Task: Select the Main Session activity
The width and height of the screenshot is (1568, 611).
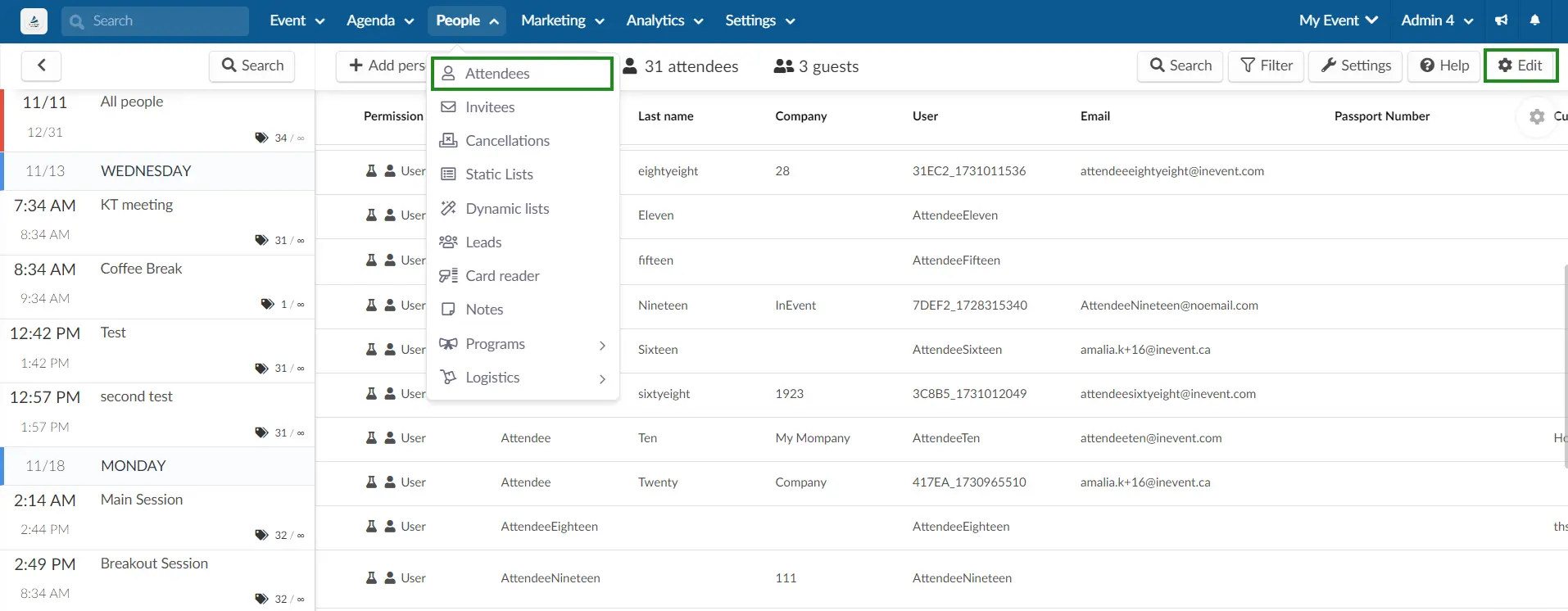Action: (157, 518)
